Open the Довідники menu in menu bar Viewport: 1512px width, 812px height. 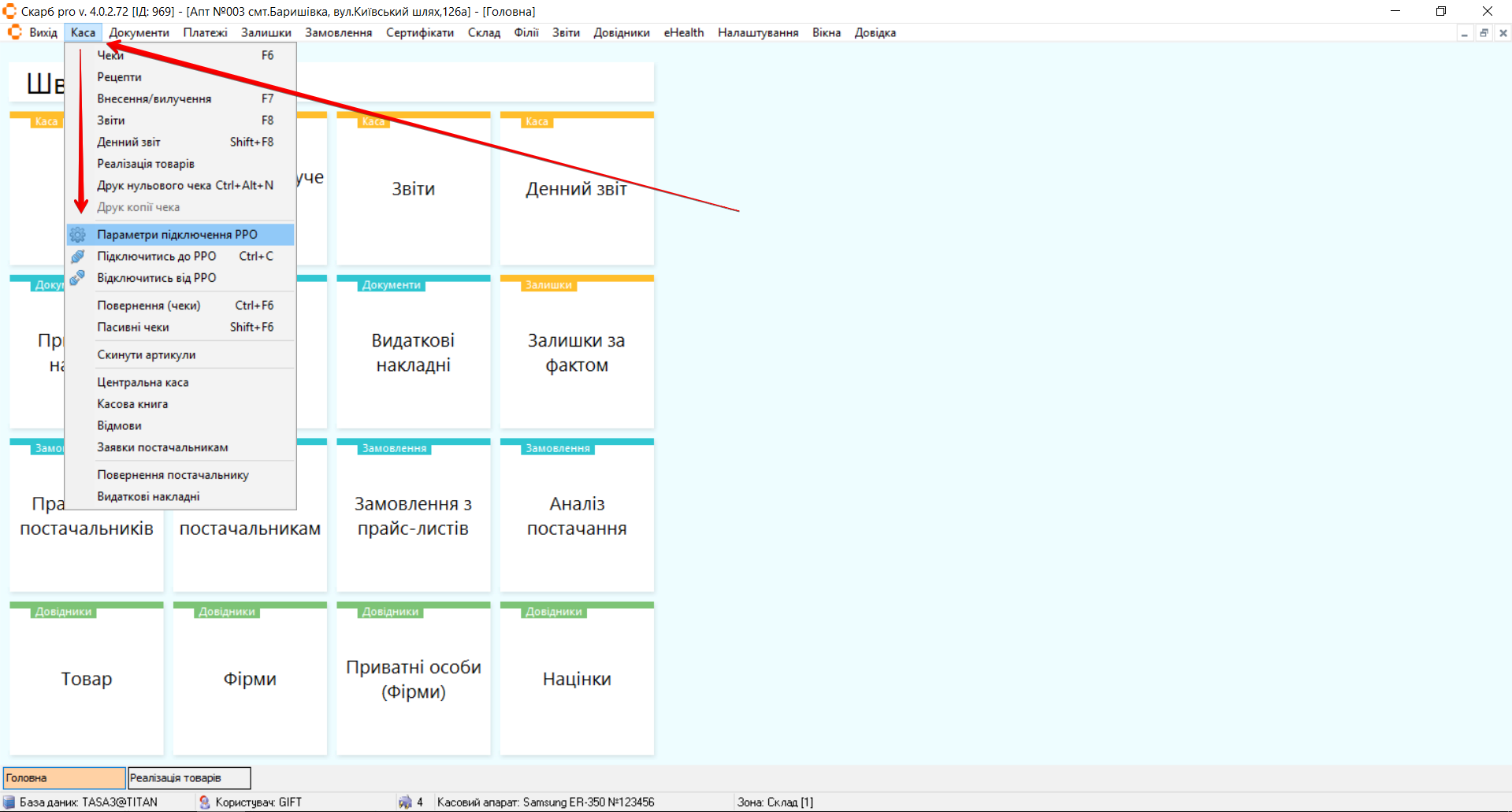621,33
